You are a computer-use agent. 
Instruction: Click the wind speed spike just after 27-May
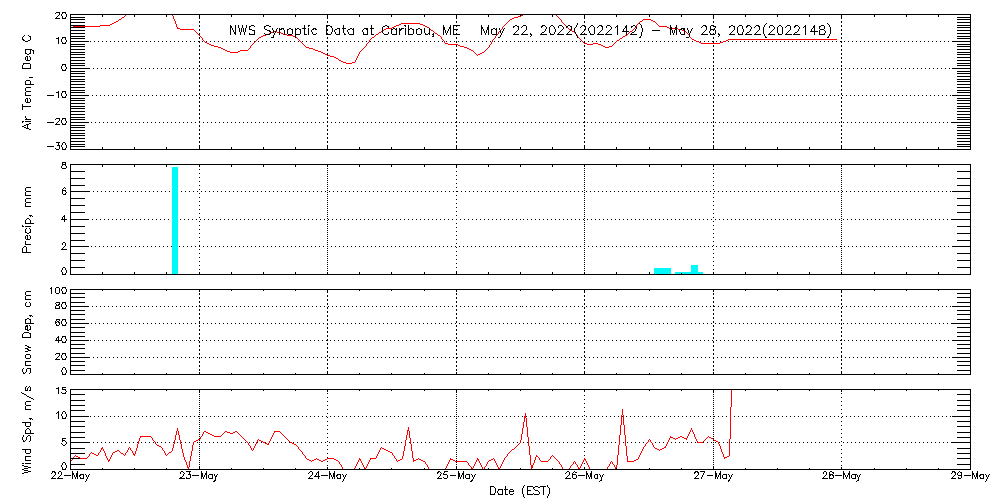tap(731, 410)
